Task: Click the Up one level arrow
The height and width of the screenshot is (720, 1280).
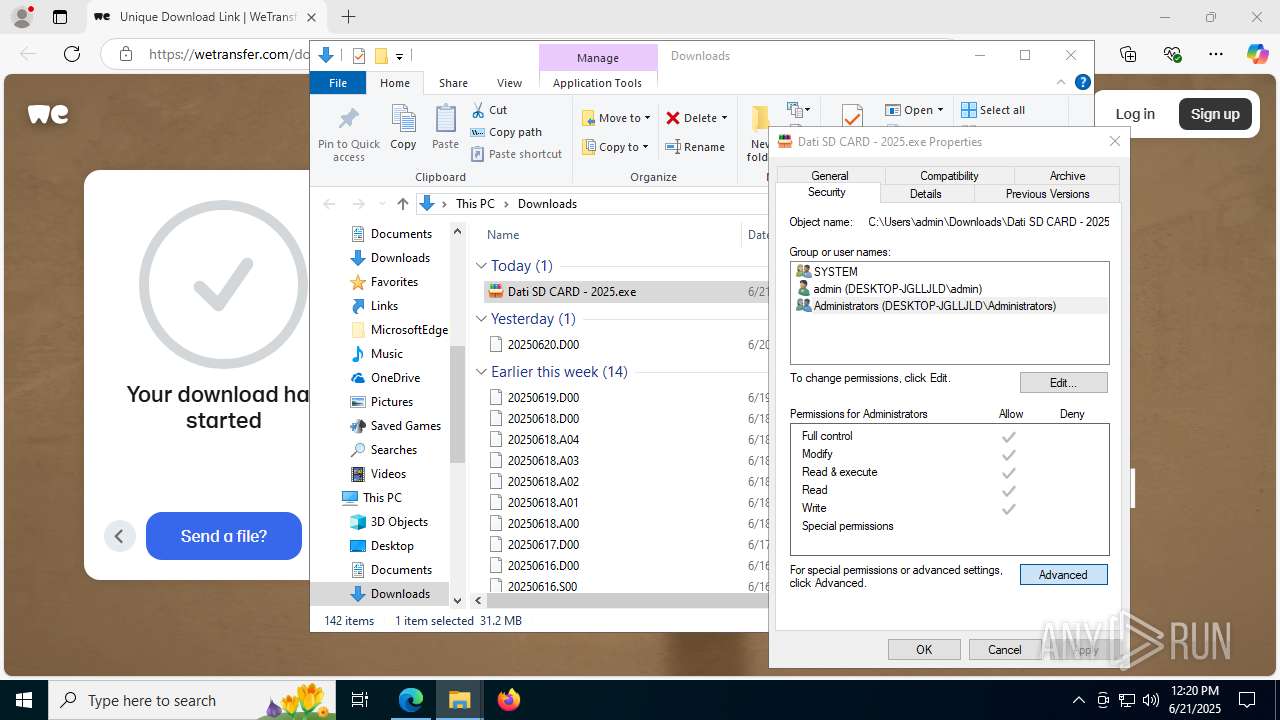Action: (403, 203)
